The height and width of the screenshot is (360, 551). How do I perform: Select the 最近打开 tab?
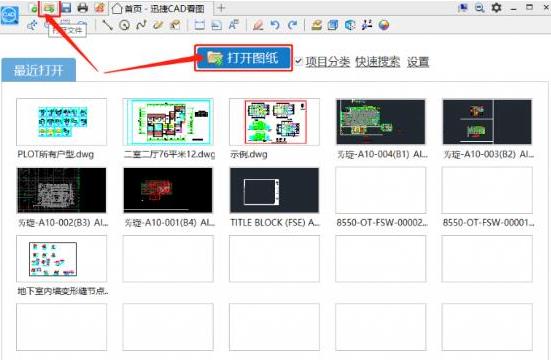click(x=39, y=70)
